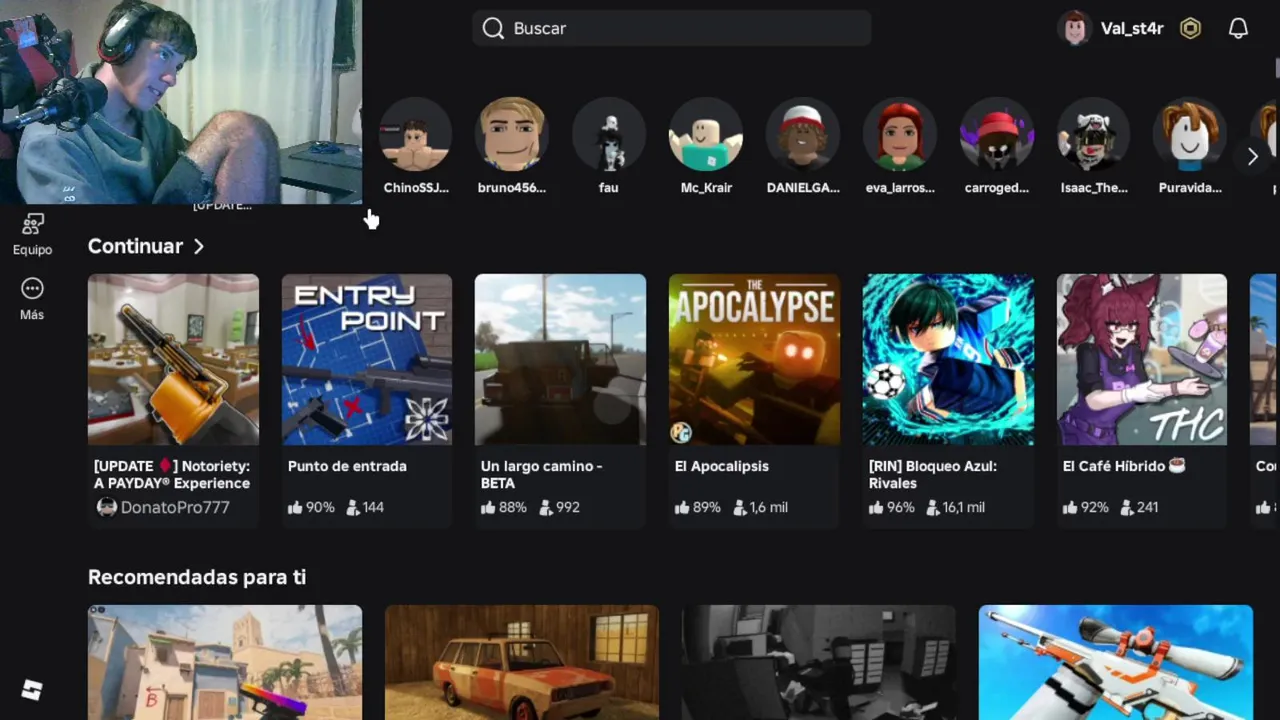Image resolution: width=1280 pixels, height=720 pixels.
Task: Click Punto de entrada title
Action: (347, 466)
